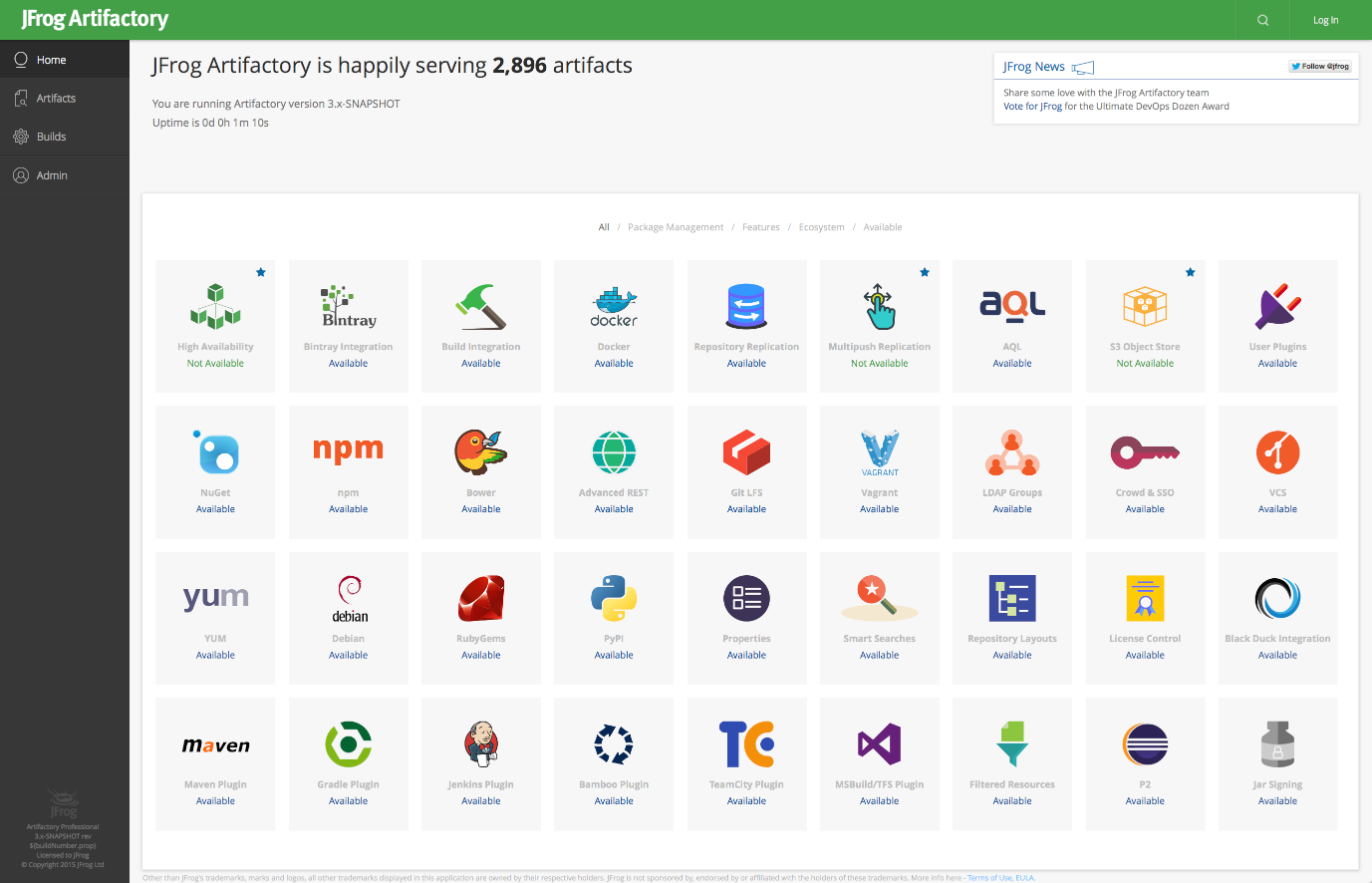Click the star on High Availability tile

point(261,272)
